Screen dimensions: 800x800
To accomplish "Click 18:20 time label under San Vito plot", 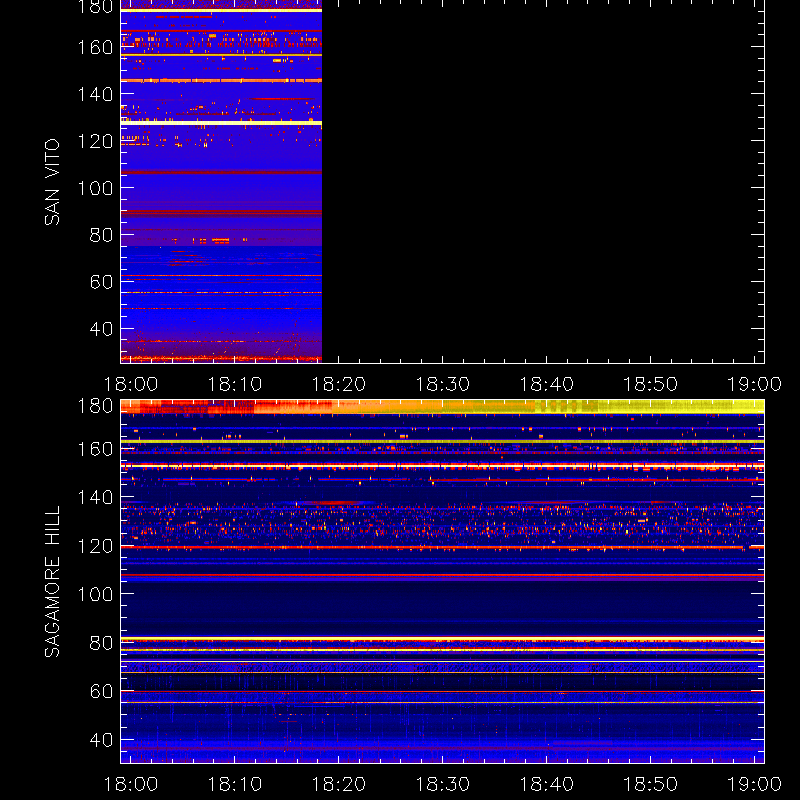I will [x=339, y=384].
